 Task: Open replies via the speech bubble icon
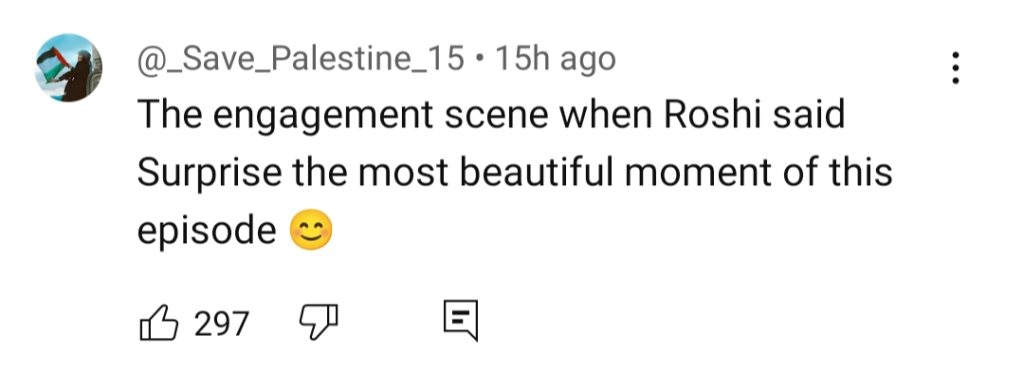[460, 321]
